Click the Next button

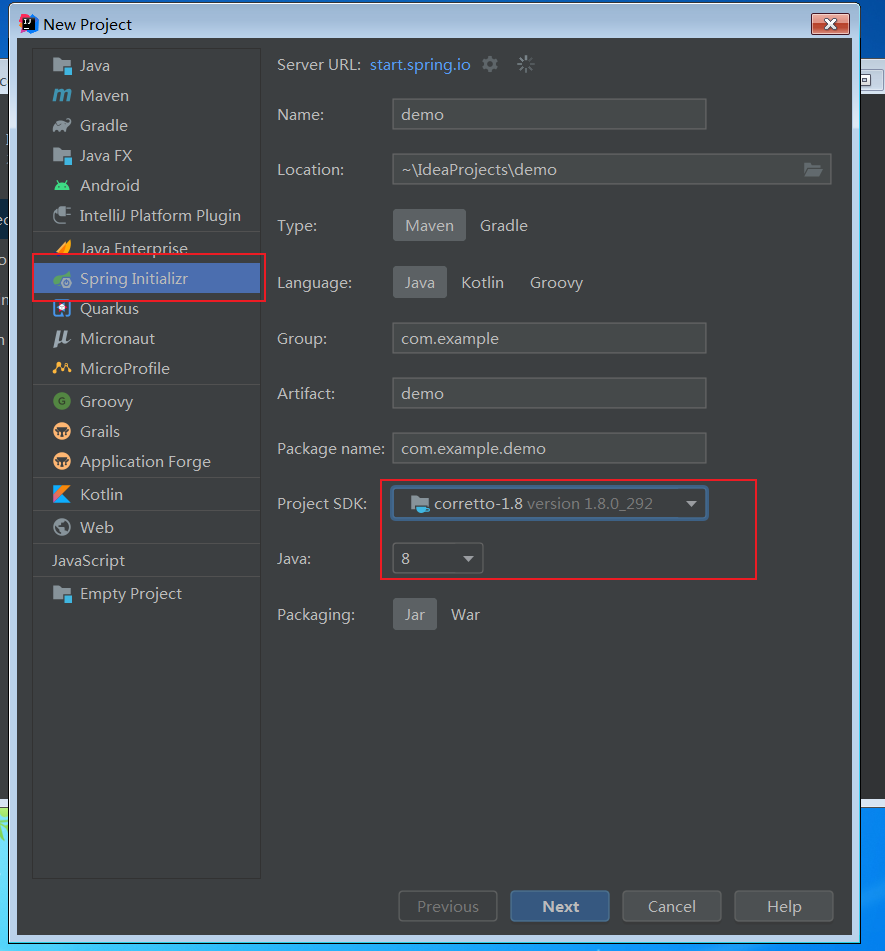[x=560, y=906]
